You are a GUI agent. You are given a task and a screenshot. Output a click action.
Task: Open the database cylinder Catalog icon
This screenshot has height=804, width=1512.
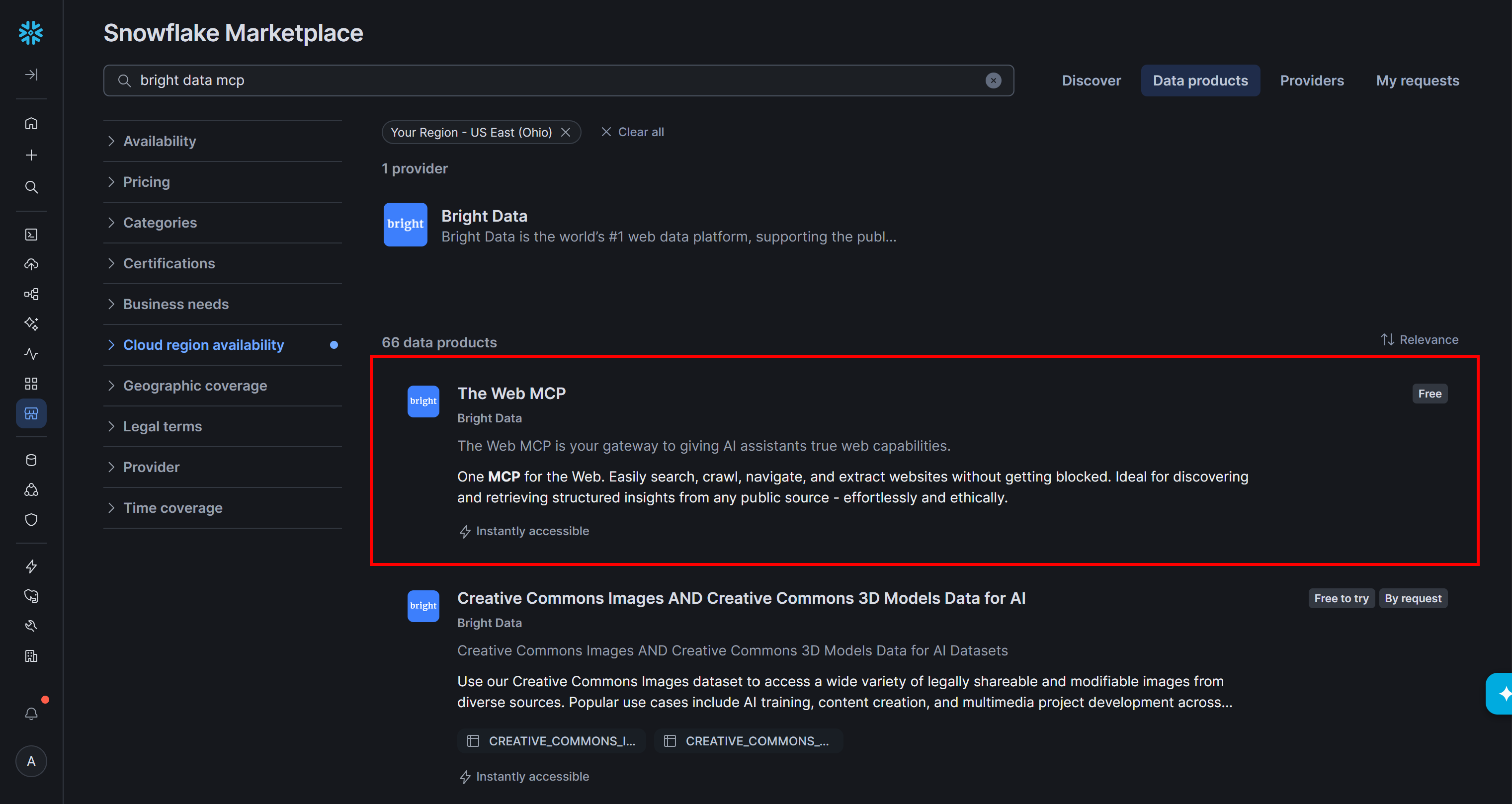coord(31,460)
